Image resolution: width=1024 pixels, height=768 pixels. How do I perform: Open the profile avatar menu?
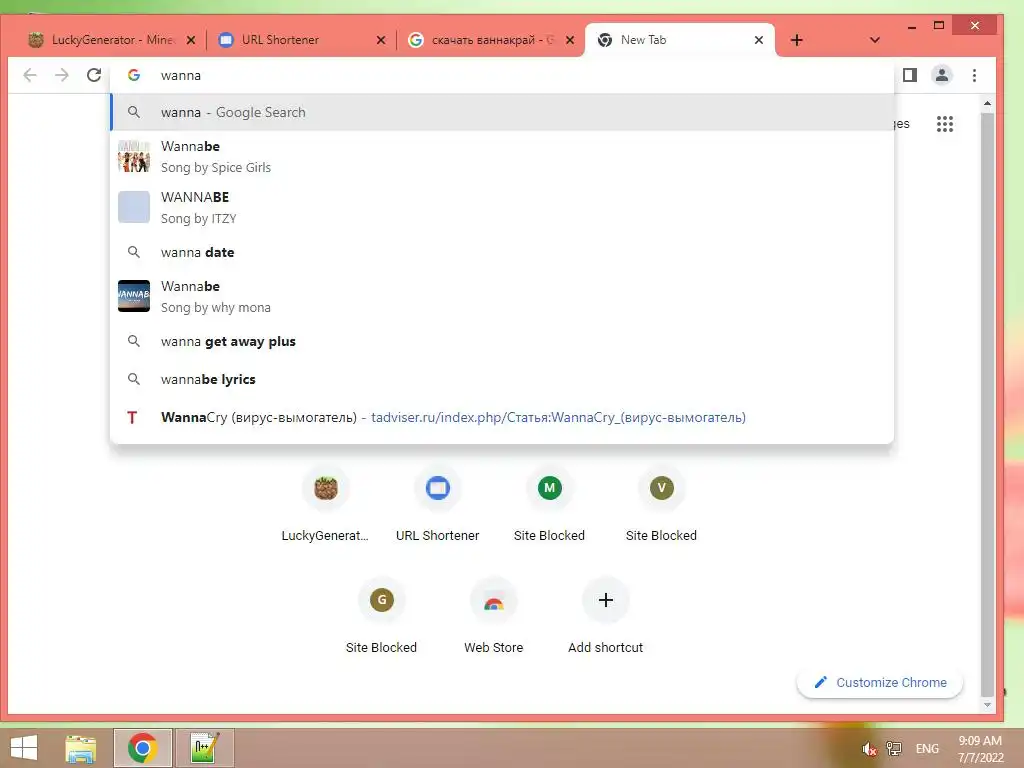click(x=942, y=75)
